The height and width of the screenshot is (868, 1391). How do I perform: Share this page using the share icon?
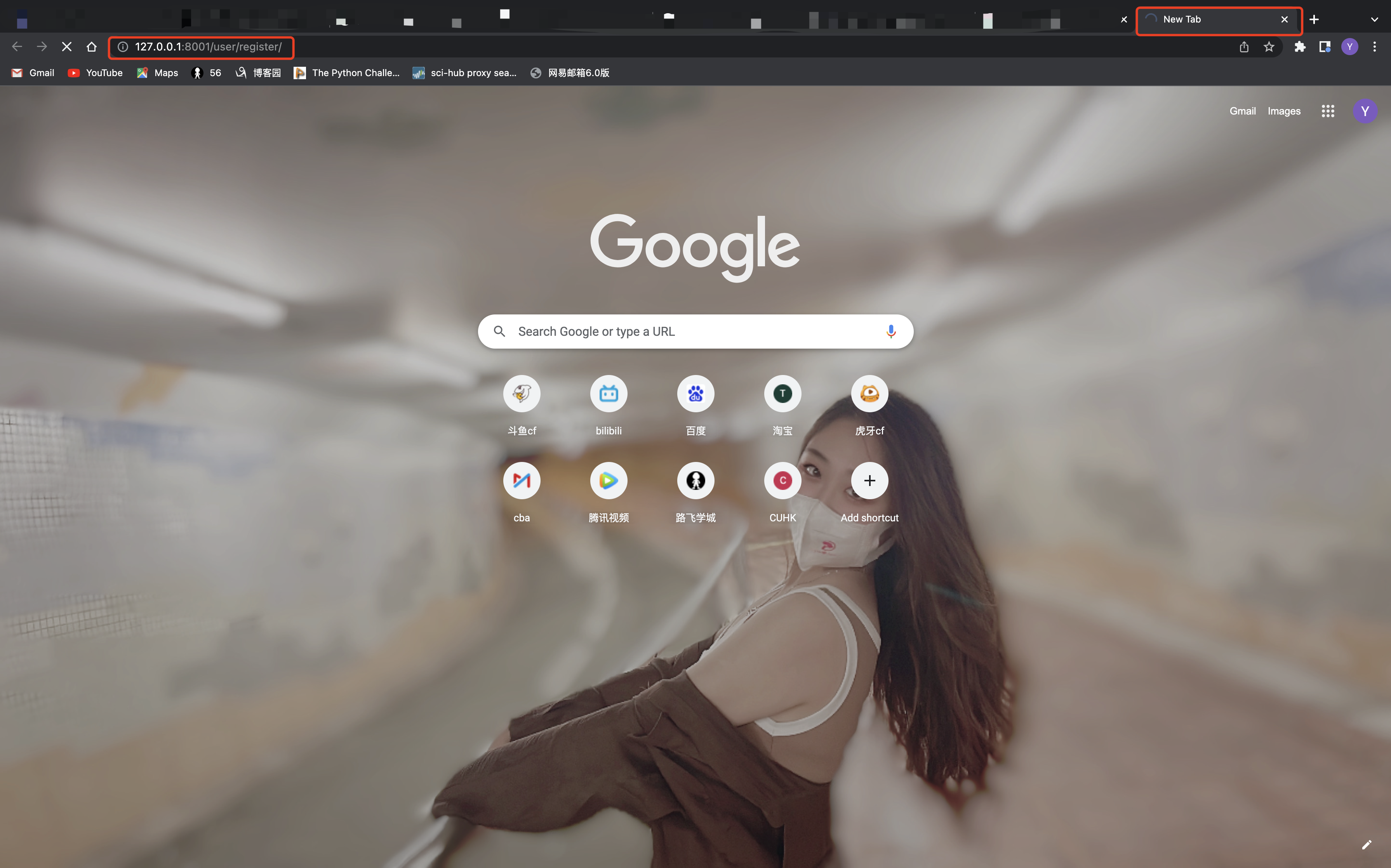point(1244,47)
